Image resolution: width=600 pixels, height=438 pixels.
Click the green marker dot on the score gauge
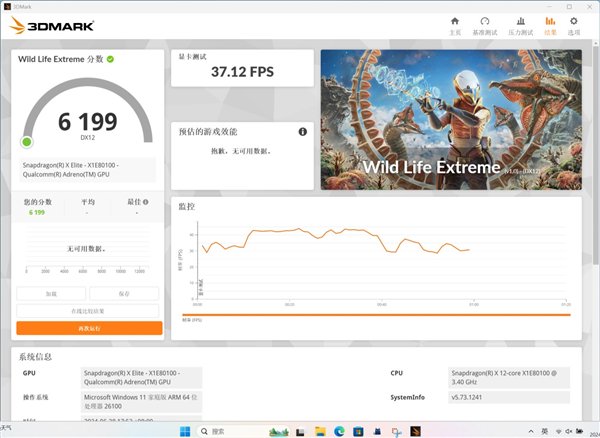click(x=27, y=142)
